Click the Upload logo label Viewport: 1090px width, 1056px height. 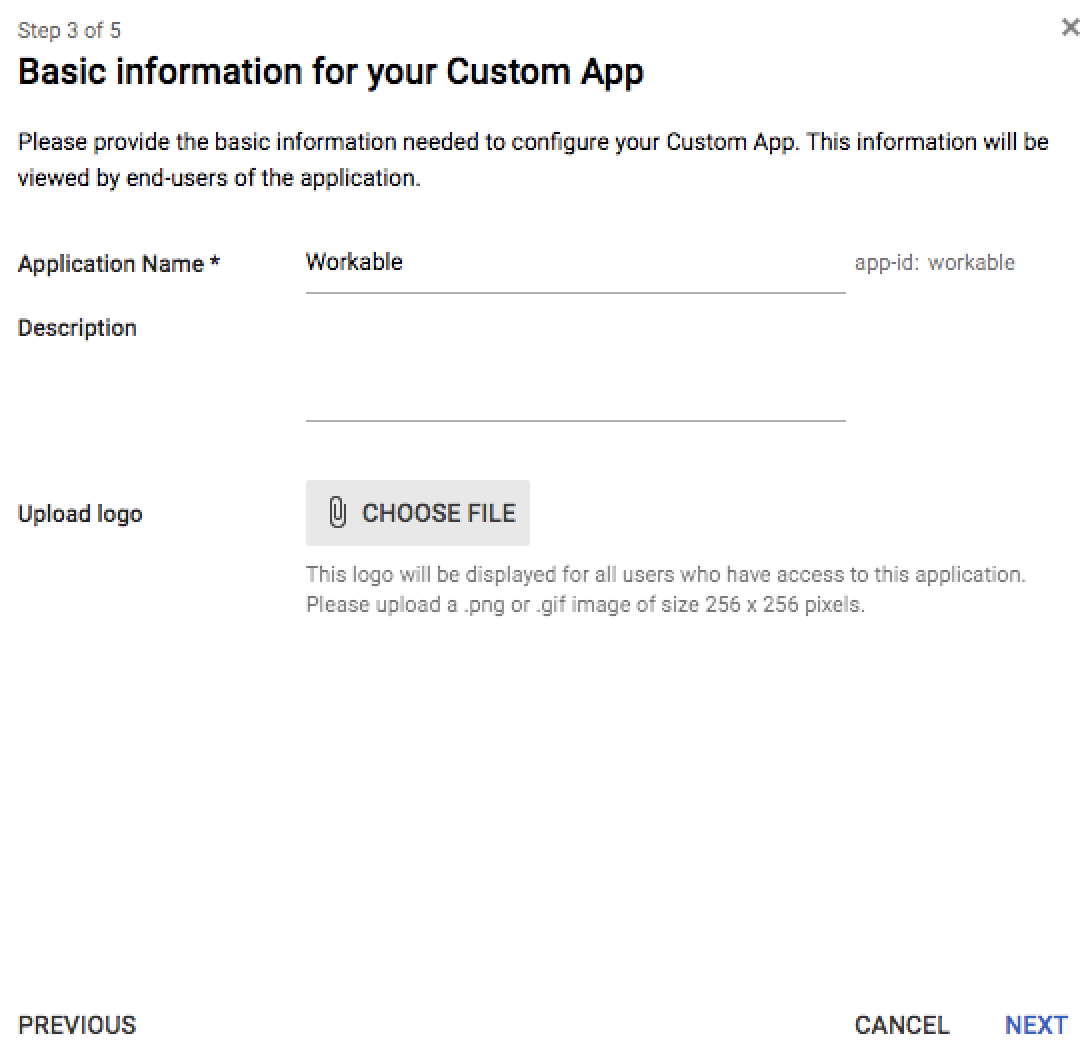tap(80, 514)
